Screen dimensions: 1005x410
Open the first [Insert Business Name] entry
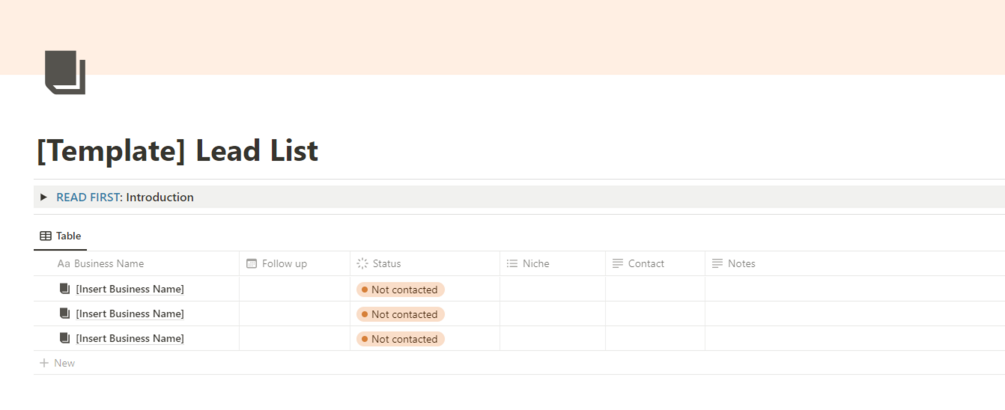coord(130,289)
